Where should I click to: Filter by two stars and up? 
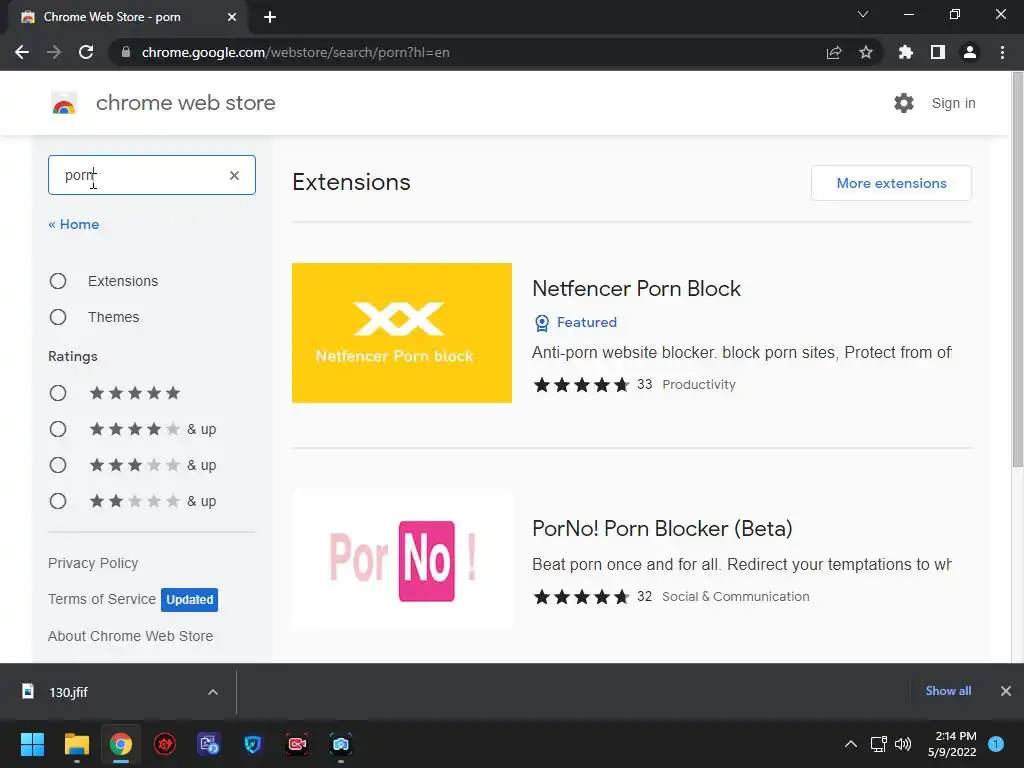pyautogui.click(x=58, y=501)
